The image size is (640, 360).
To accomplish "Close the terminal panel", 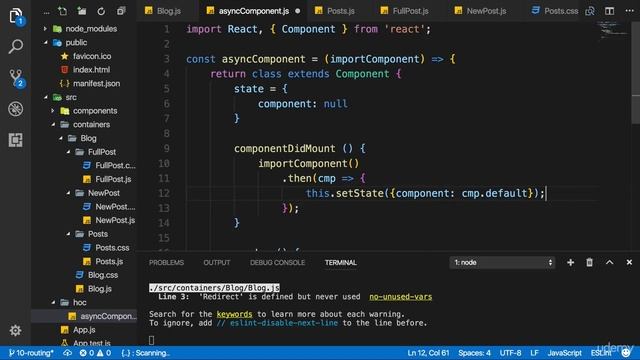I will 629,262.
